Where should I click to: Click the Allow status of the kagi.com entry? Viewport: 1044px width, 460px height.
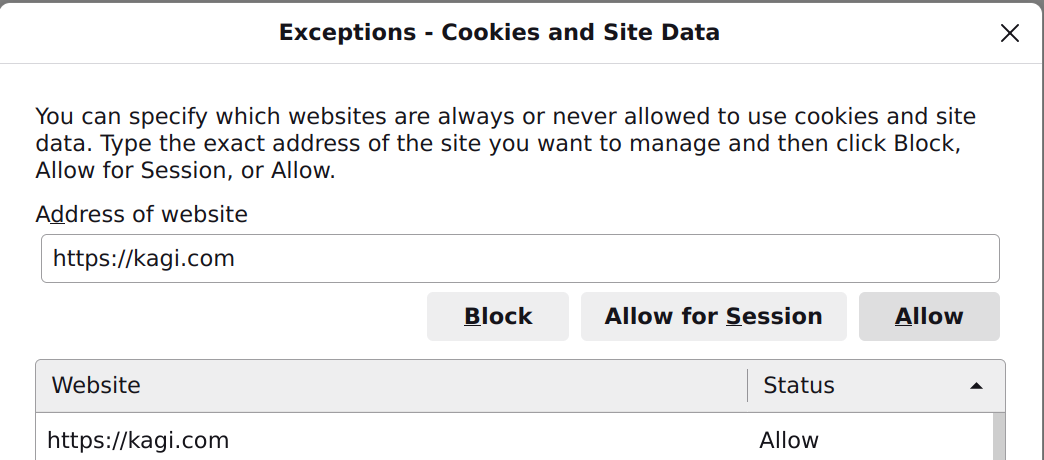(789, 440)
